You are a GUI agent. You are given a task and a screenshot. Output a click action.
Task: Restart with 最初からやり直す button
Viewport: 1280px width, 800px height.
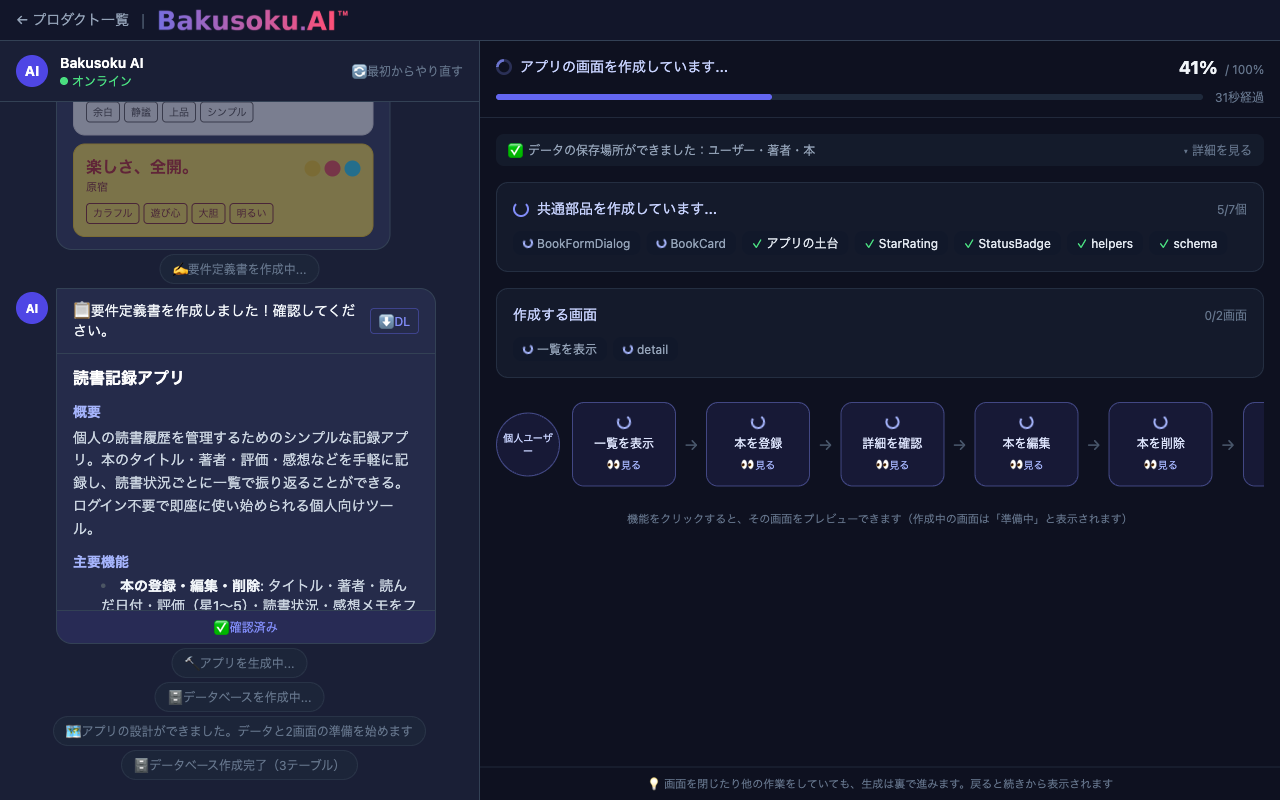(x=407, y=71)
